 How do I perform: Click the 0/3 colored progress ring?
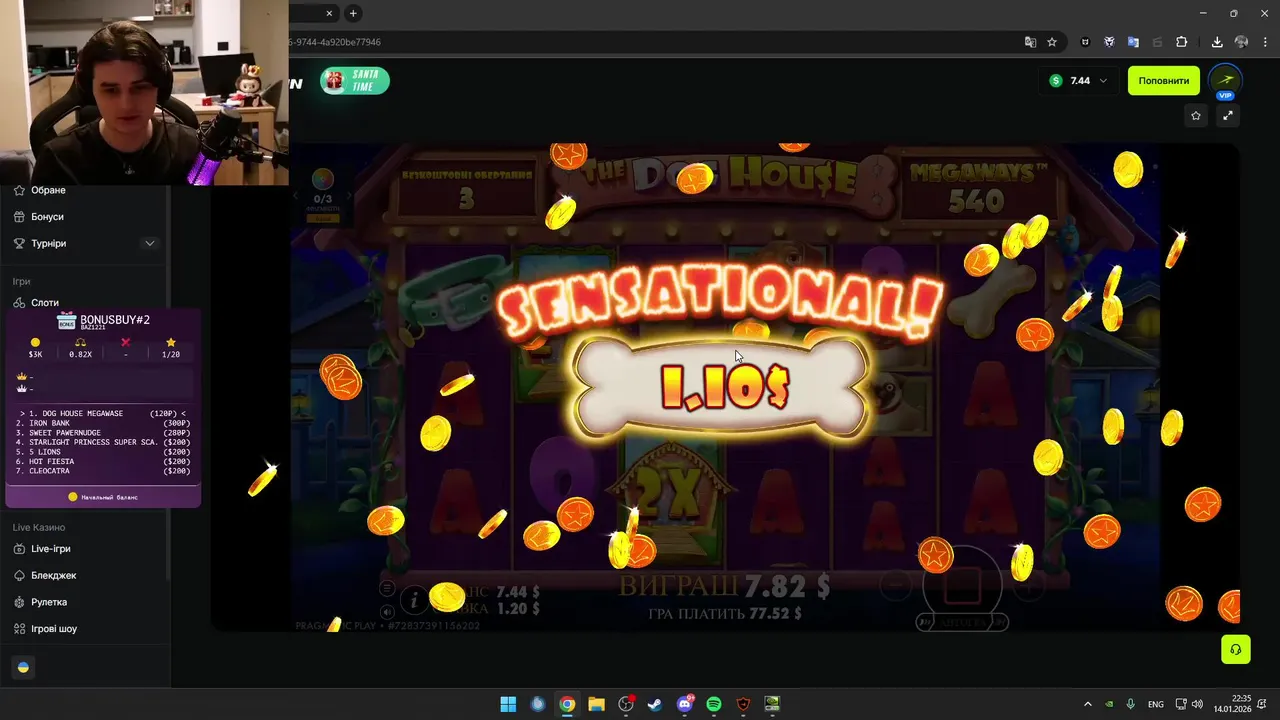[322, 179]
